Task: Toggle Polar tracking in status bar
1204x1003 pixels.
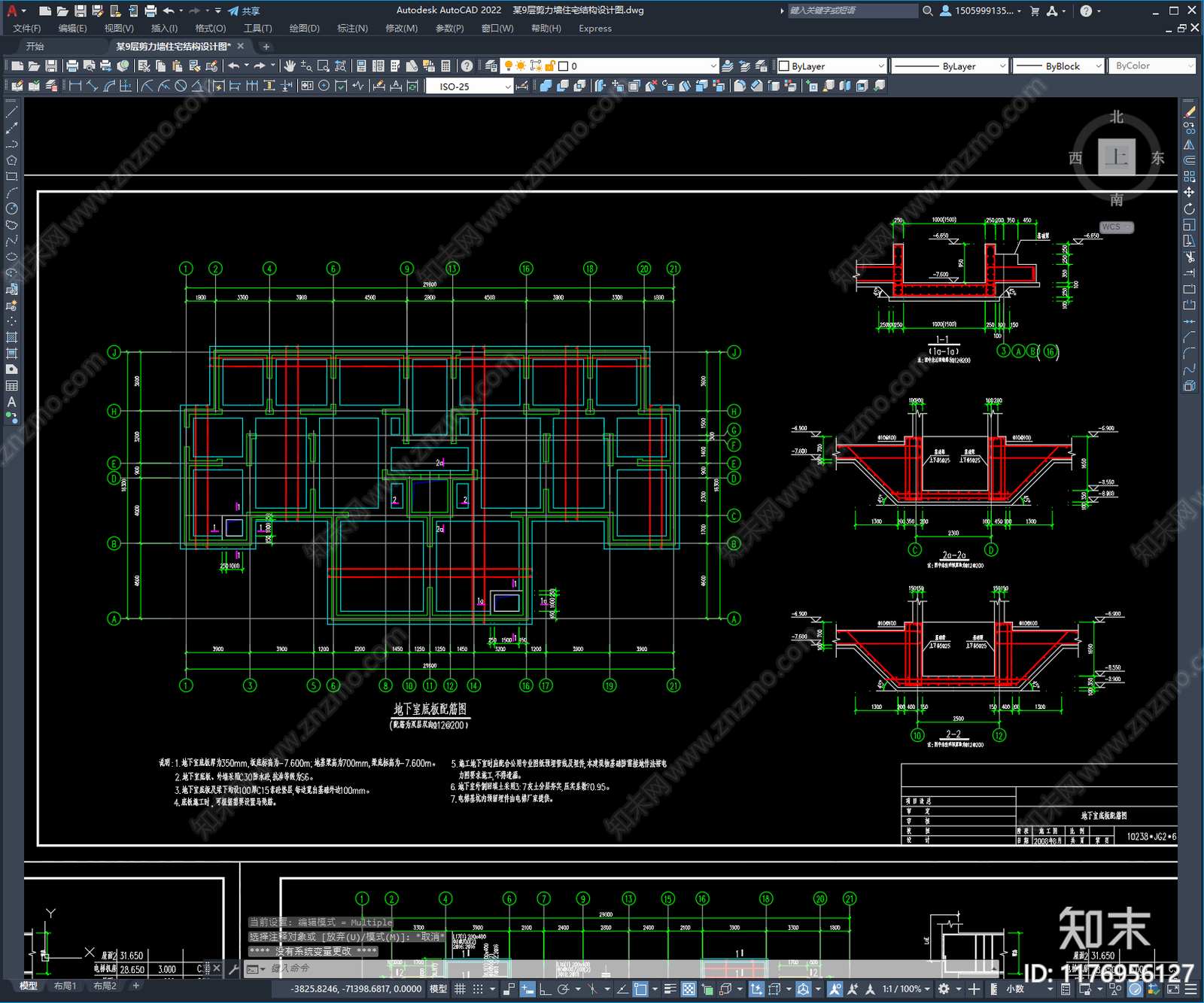Action: pyautogui.click(x=562, y=989)
